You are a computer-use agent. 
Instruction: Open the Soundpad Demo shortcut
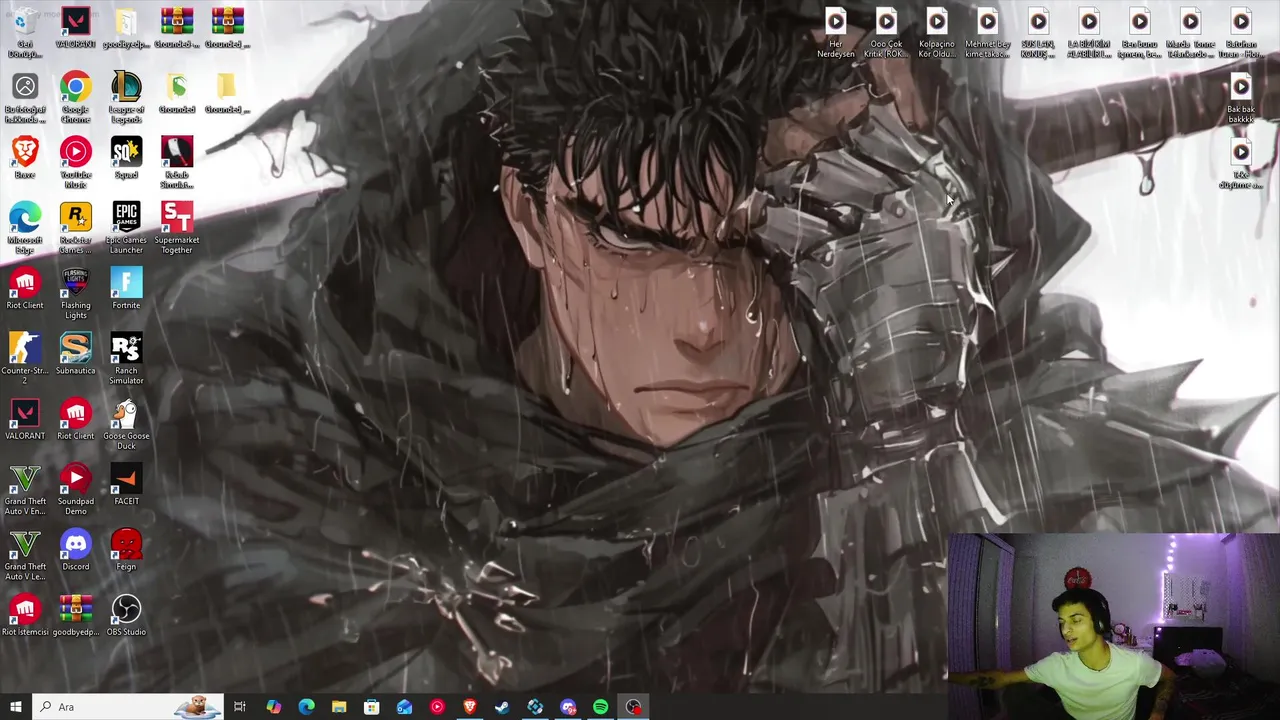click(x=75, y=489)
